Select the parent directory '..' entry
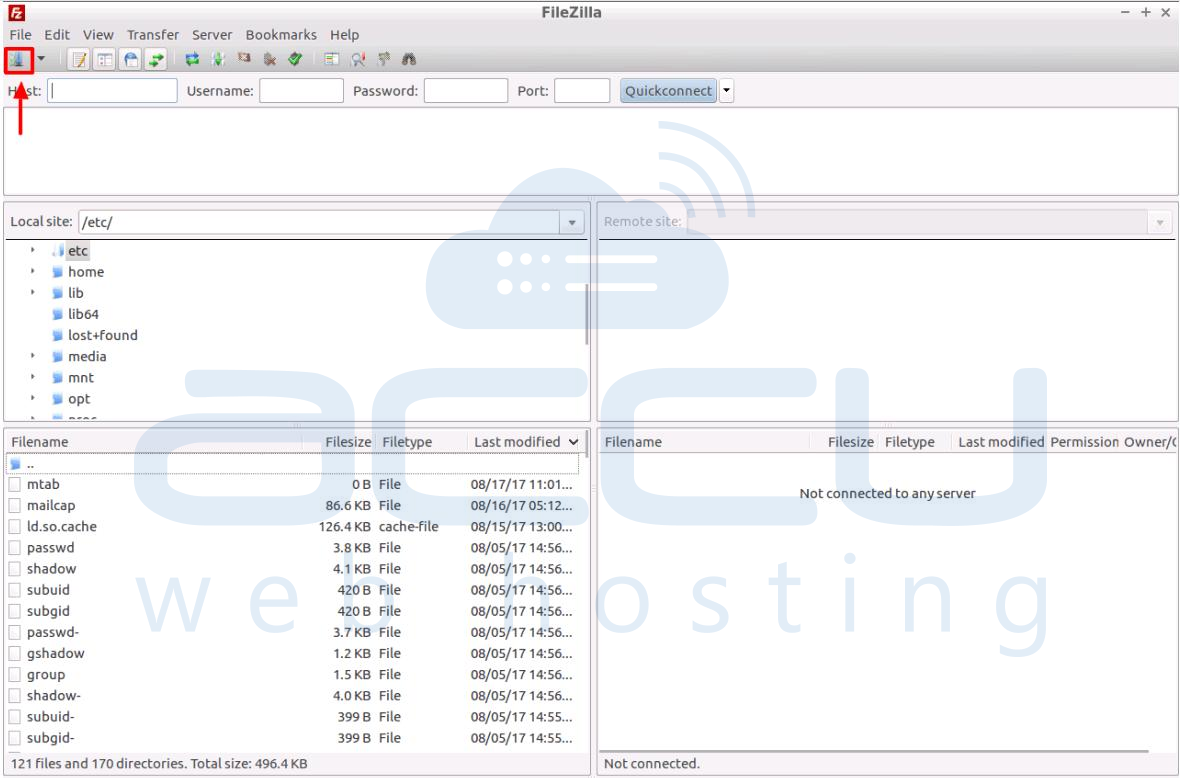The image size is (1180, 778). [x=293, y=463]
